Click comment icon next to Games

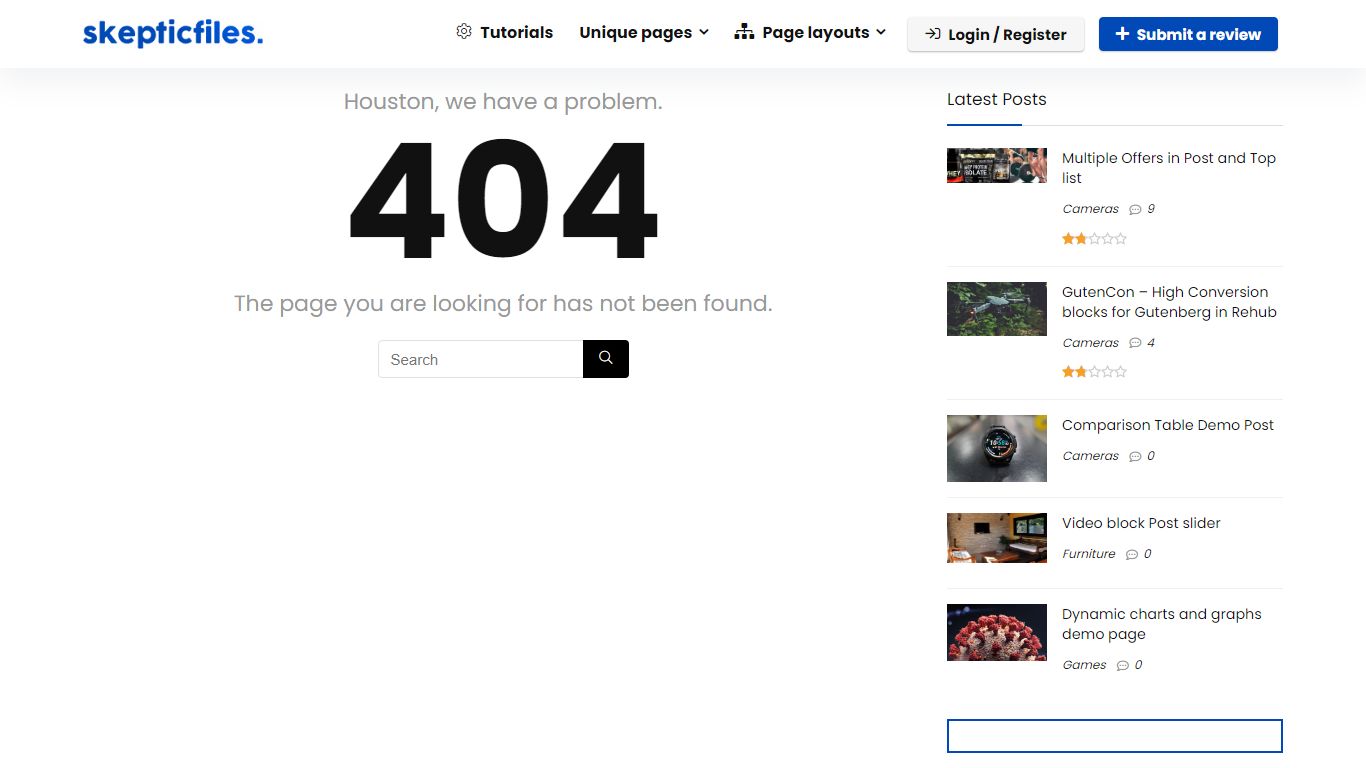(x=1123, y=666)
